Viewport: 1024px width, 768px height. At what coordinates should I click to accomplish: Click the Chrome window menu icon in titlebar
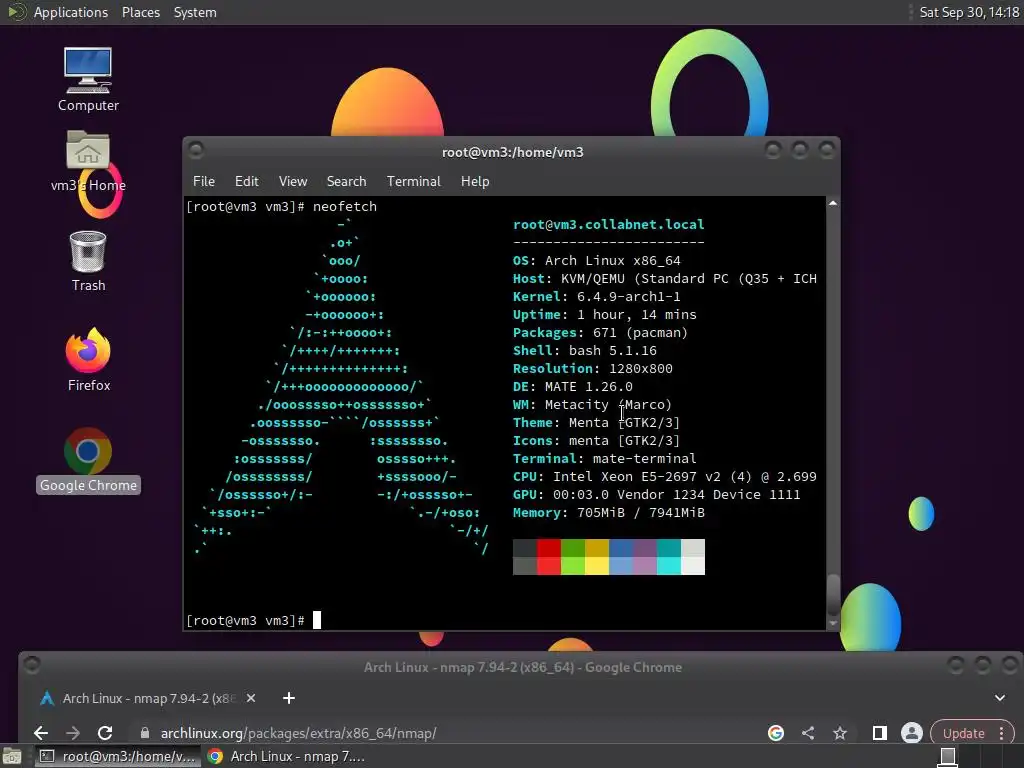coord(31,665)
